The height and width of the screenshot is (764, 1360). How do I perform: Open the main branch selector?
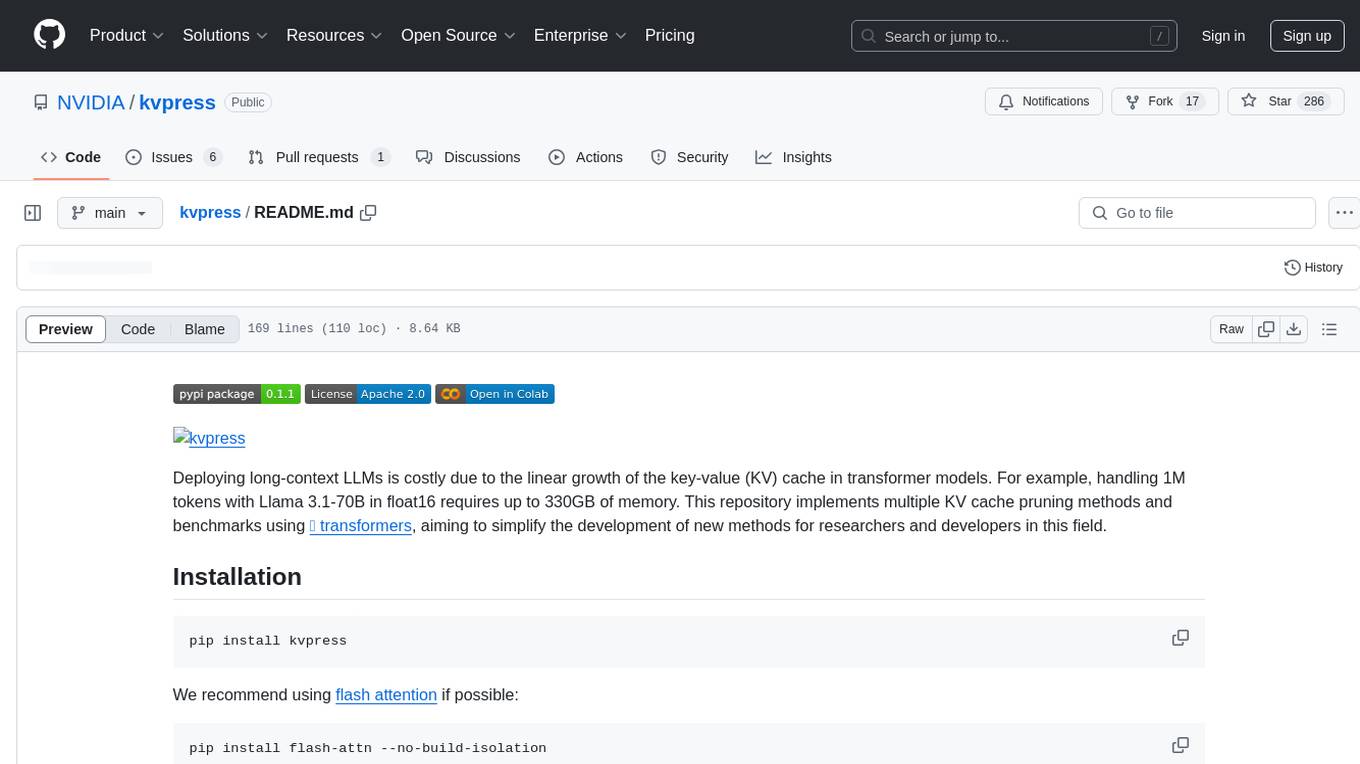(110, 213)
